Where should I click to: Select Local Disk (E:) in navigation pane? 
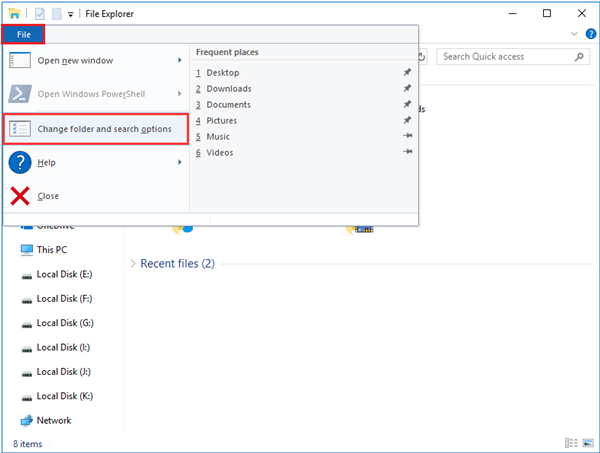65,274
